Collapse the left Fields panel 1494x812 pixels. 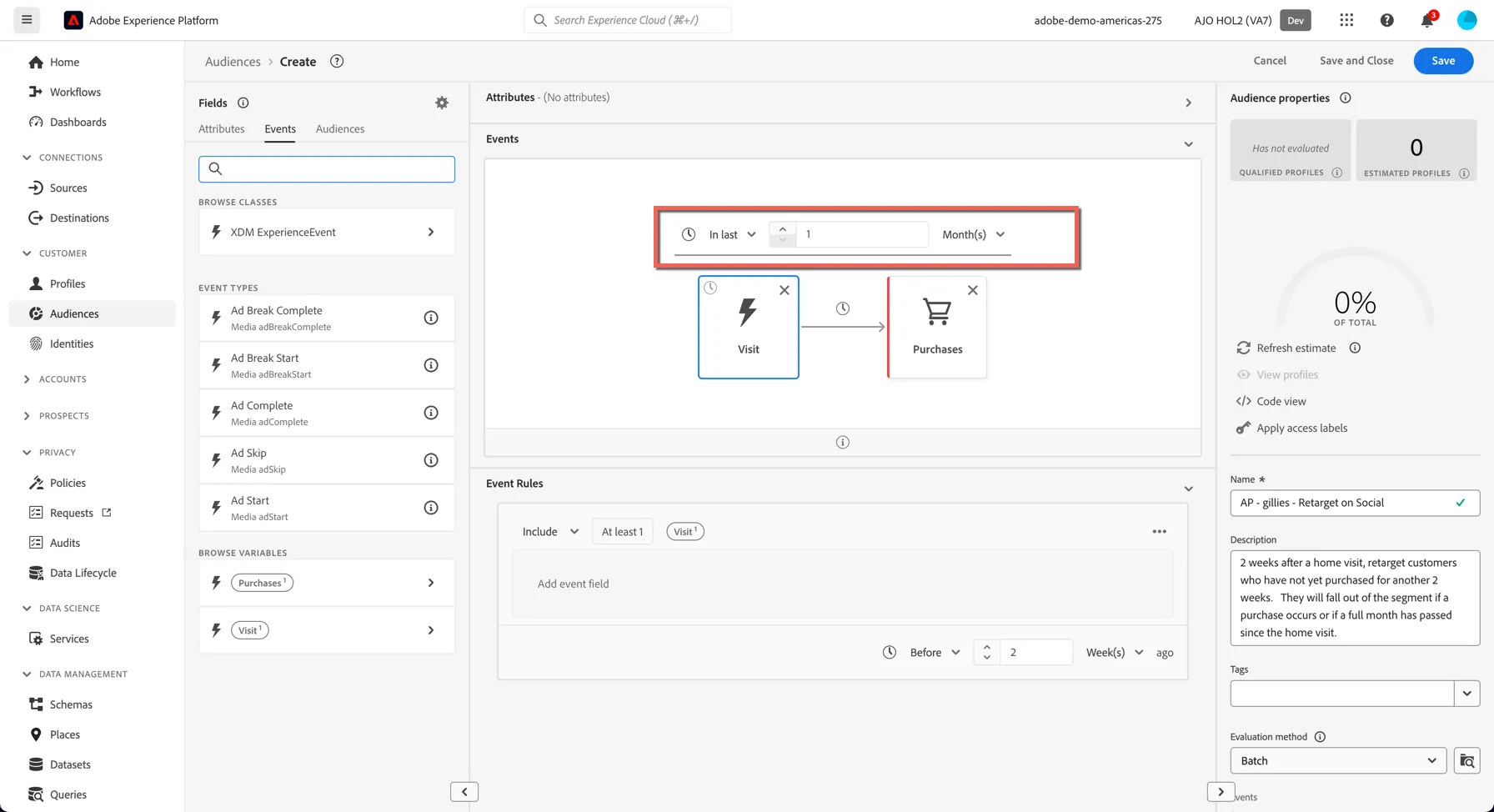(464, 791)
